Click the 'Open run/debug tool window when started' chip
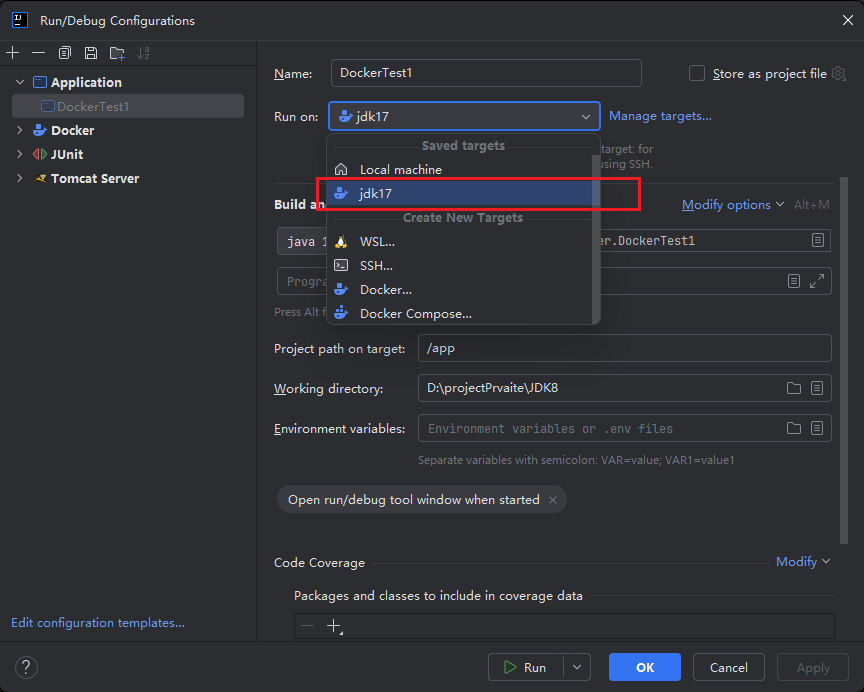Image resolution: width=864 pixels, height=692 pixels. point(422,500)
